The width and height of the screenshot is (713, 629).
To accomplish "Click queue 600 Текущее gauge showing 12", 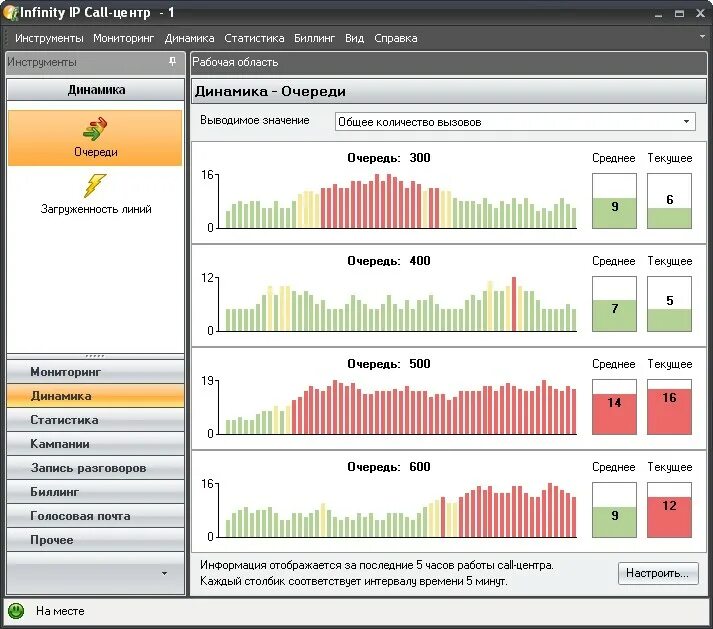I will click(x=669, y=510).
